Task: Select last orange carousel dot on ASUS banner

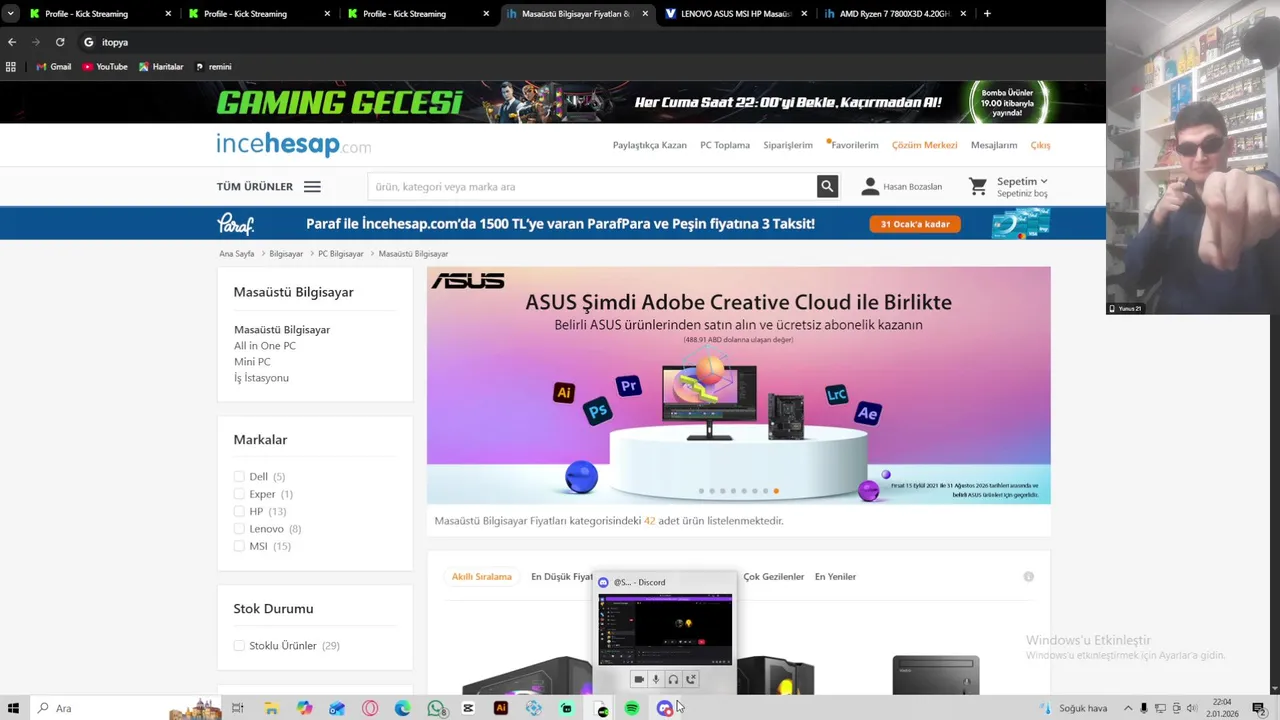Action: pyautogui.click(x=776, y=491)
